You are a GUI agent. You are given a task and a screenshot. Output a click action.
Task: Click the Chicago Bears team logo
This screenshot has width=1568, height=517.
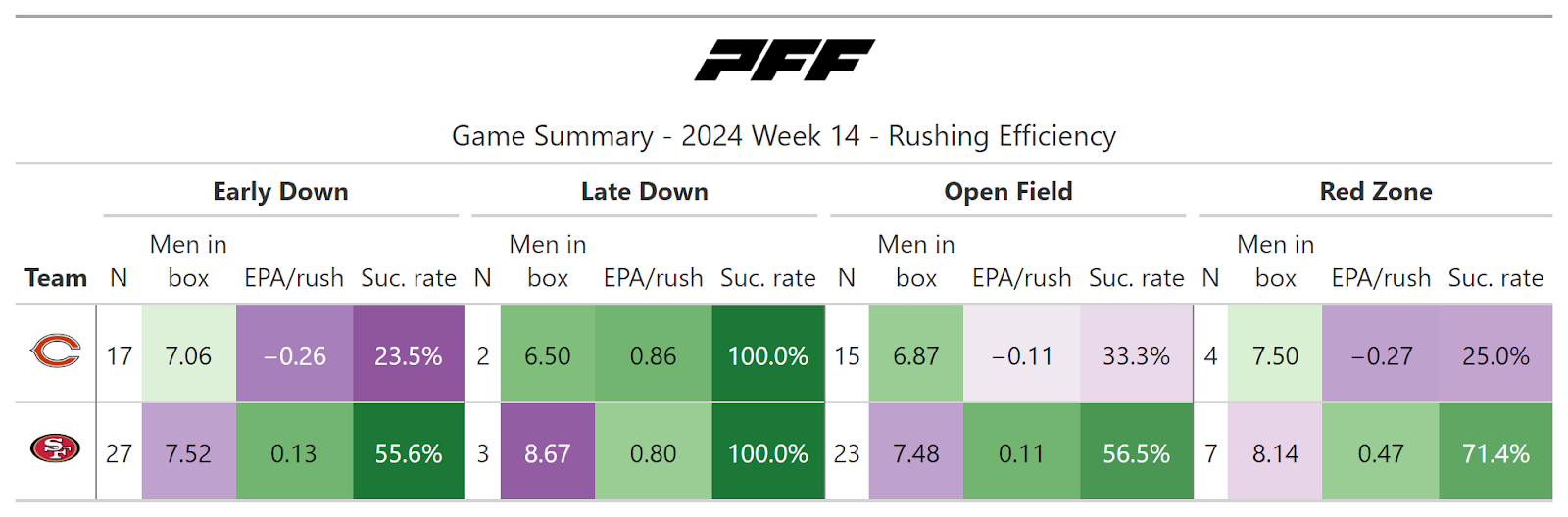point(56,351)
